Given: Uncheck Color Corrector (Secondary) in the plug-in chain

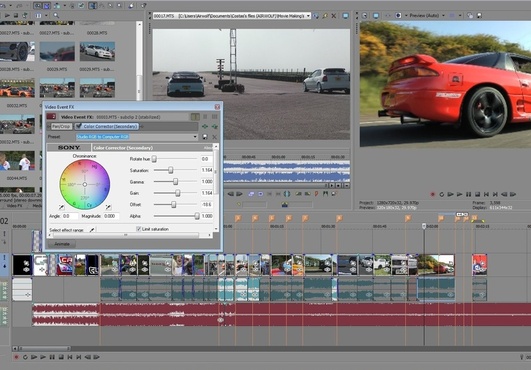Looking at the screenshot, I should coord(79,126).
